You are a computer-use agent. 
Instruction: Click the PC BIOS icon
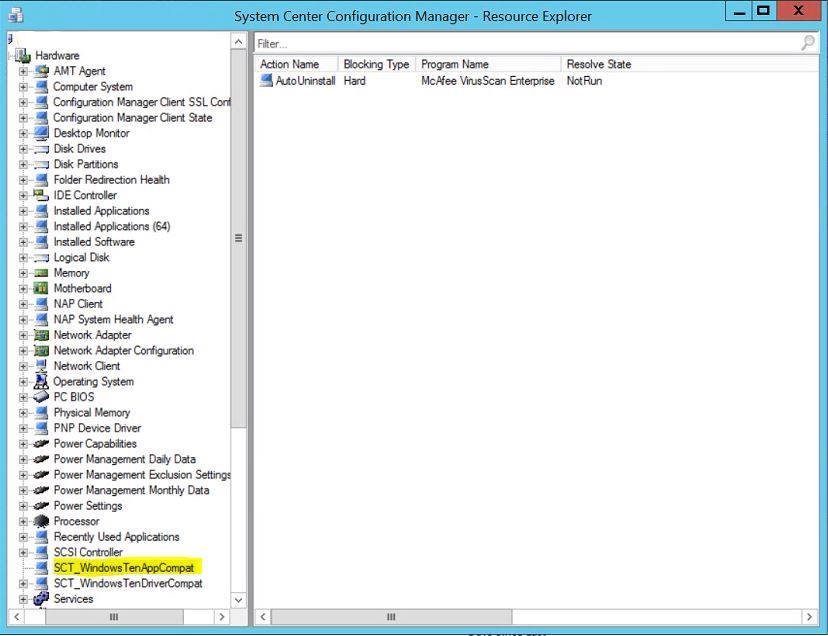pos(41,397)
